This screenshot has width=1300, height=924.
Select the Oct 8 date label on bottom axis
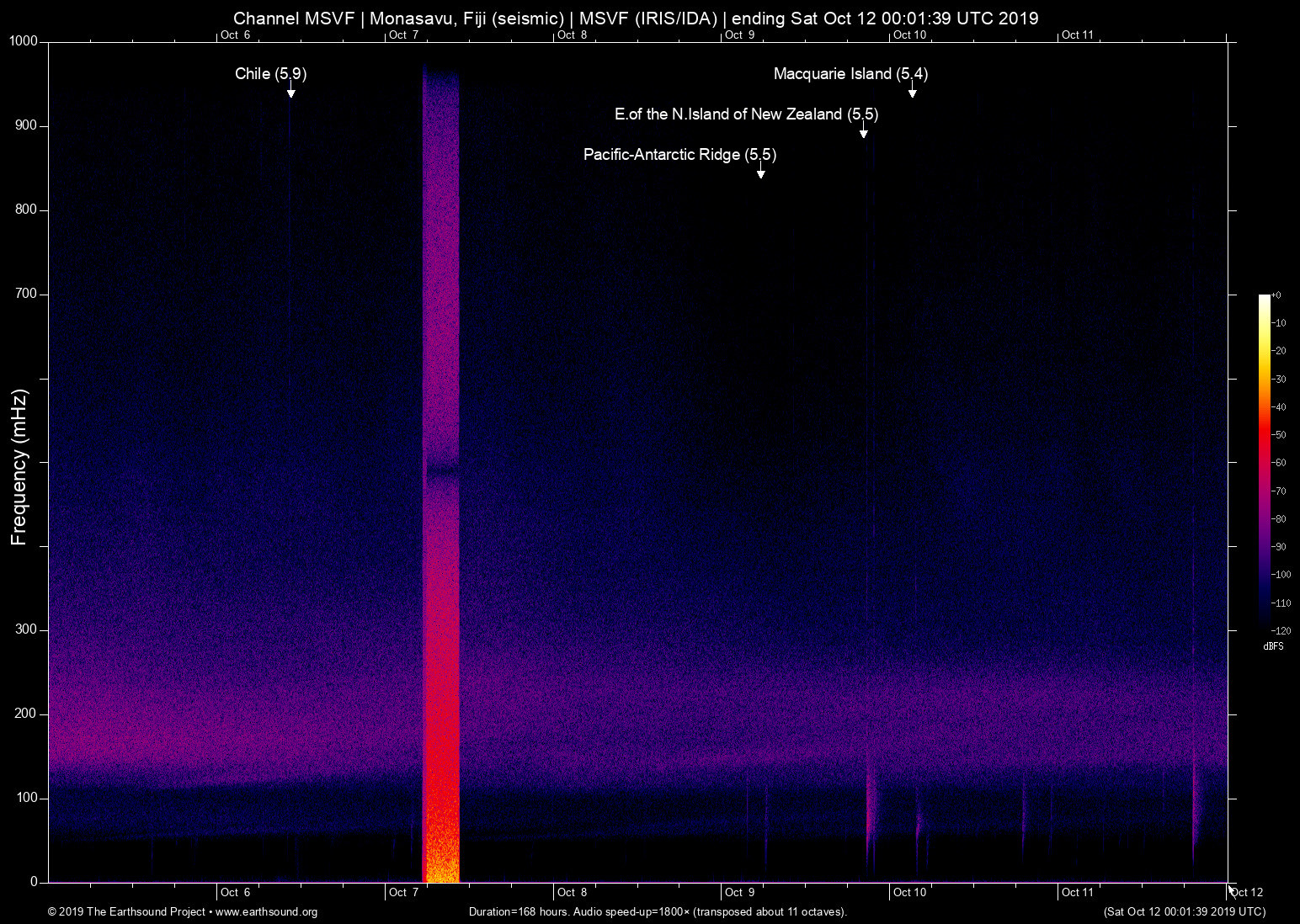[x=572, y=892]
